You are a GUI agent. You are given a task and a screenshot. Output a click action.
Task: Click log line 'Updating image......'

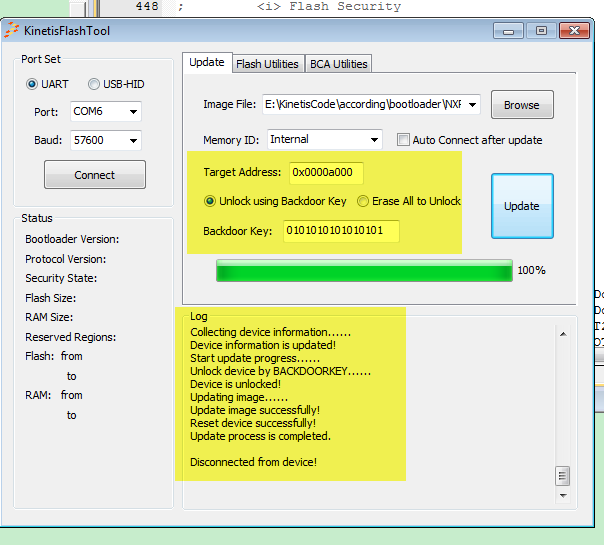coord(239,397)
